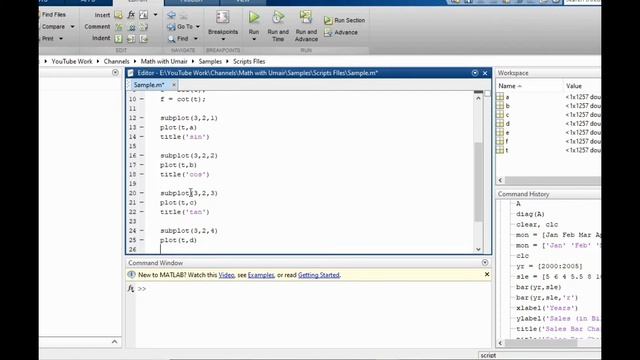The image size is (640, 360).
Task: Open the Go To dropdown arrow
Action: point(198,27)
